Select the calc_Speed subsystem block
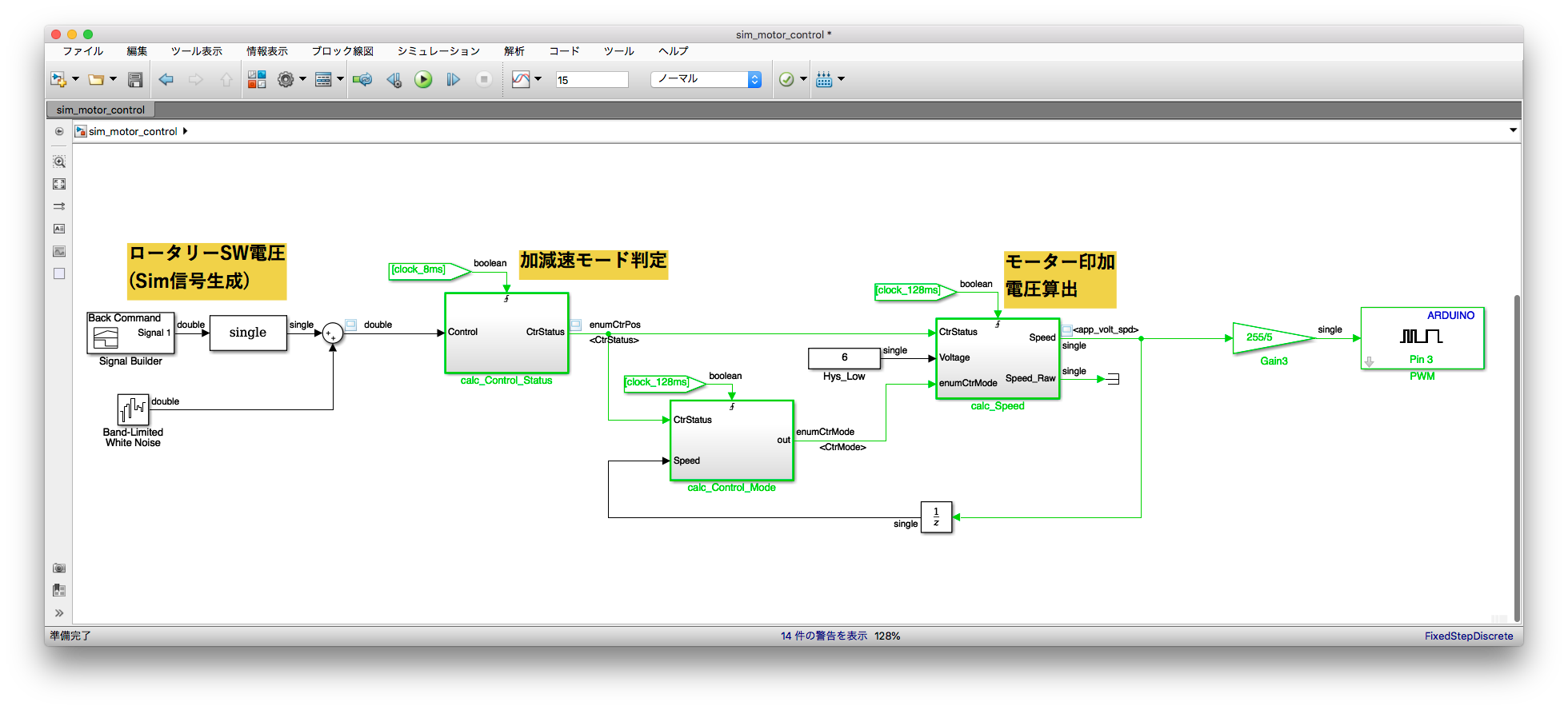1568x710 pixels. point(998,358)
